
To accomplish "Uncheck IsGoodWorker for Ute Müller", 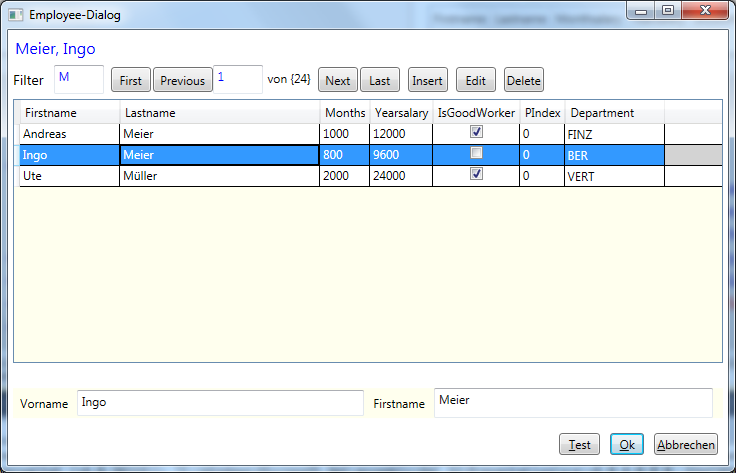I will pyautogui.click(x=477, y=174).
